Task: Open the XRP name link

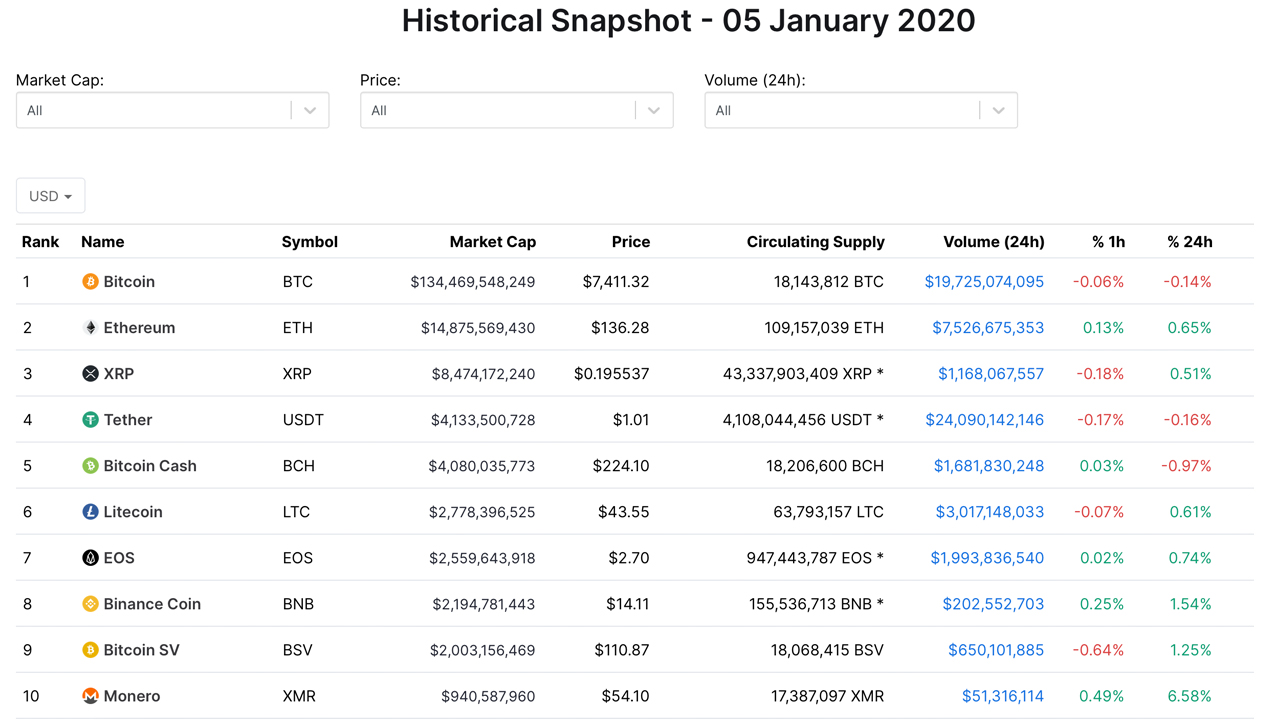Action: [x=119, y=374]
